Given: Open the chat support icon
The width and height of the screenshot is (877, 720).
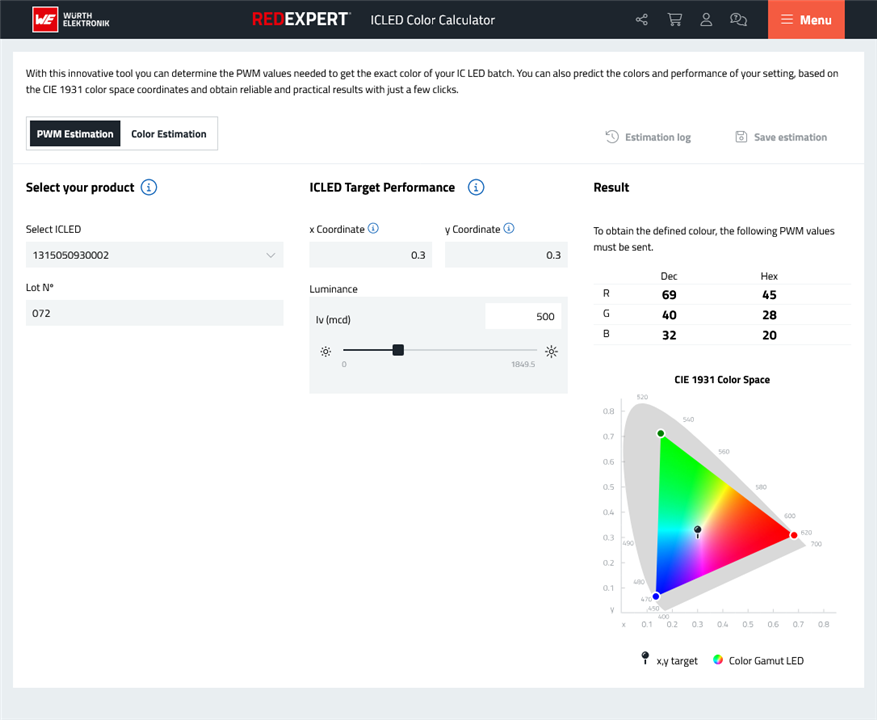Looking at the screenshot, I should point(738,20).
